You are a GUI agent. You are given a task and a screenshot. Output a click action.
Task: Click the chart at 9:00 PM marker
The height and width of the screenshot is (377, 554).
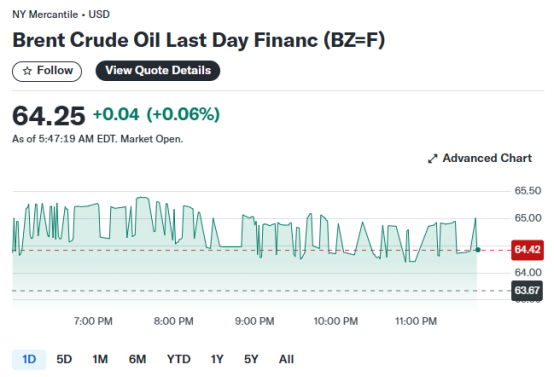(254, 321)
